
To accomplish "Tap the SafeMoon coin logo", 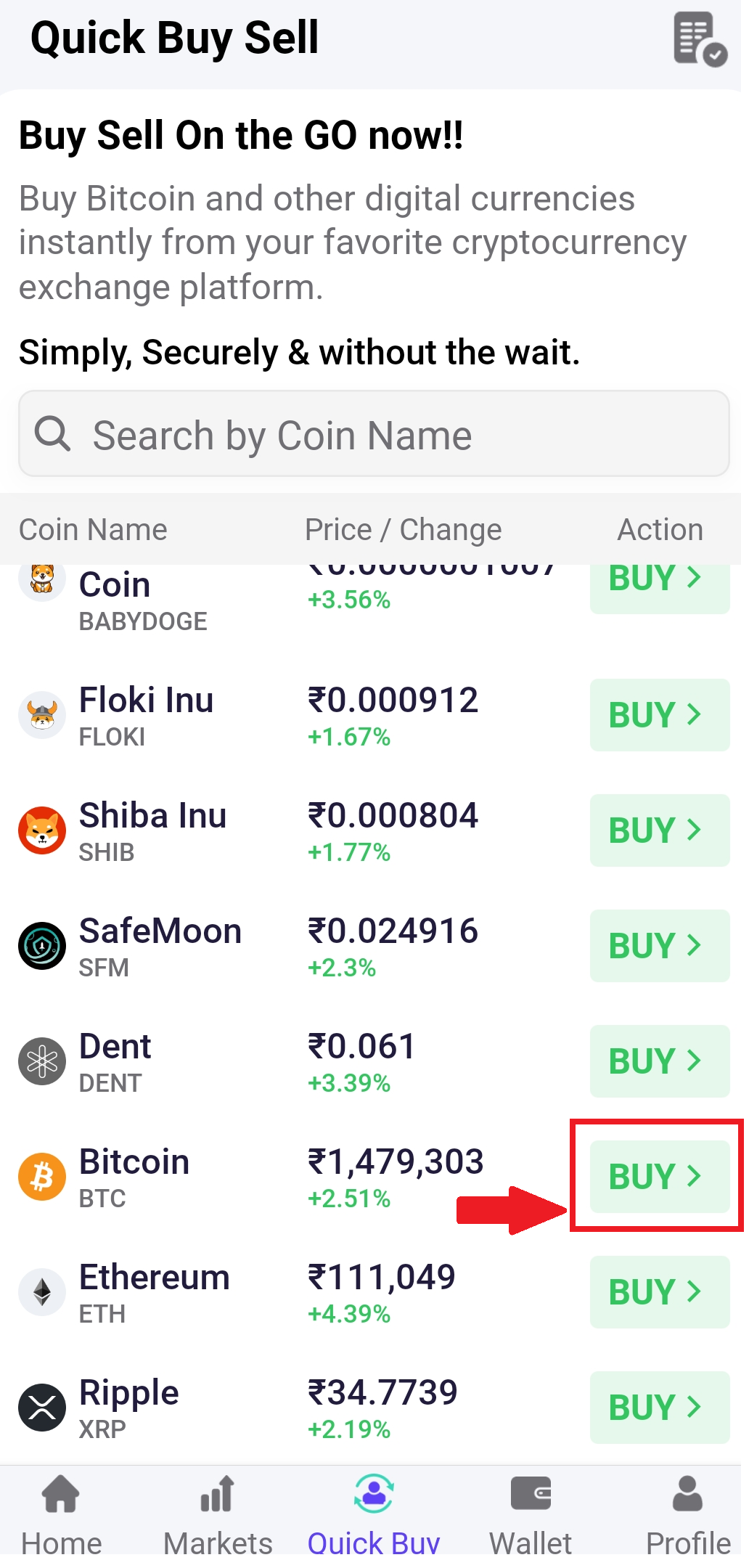I will click(x=42, y=945).
